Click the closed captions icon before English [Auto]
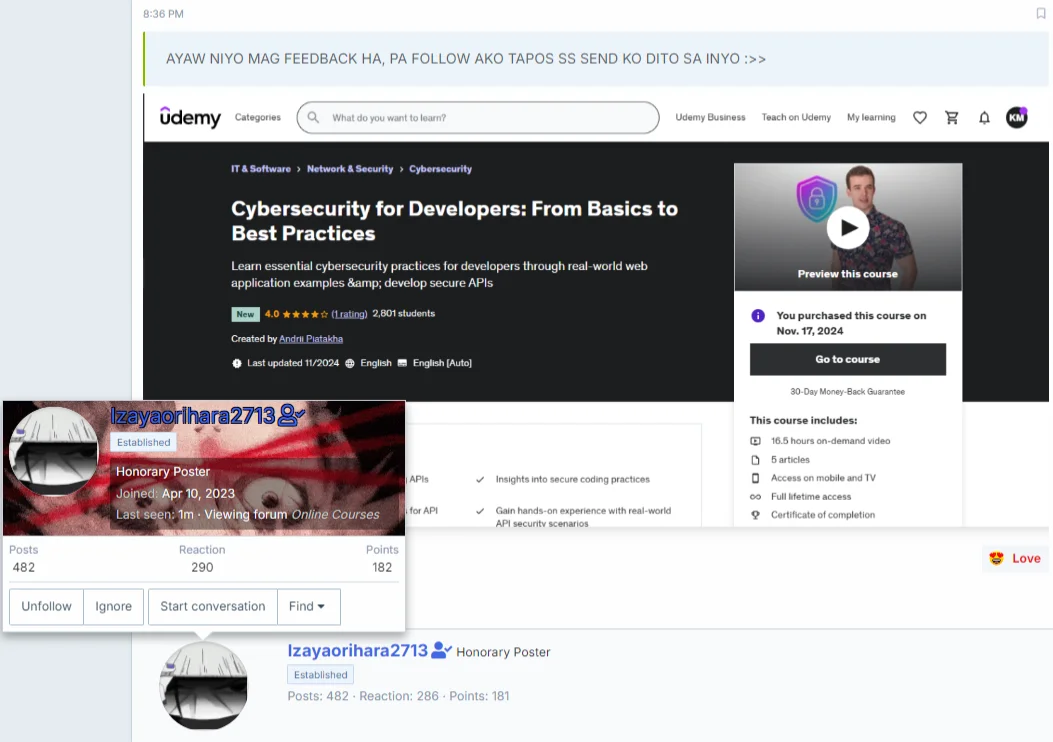 coord(402,363)
